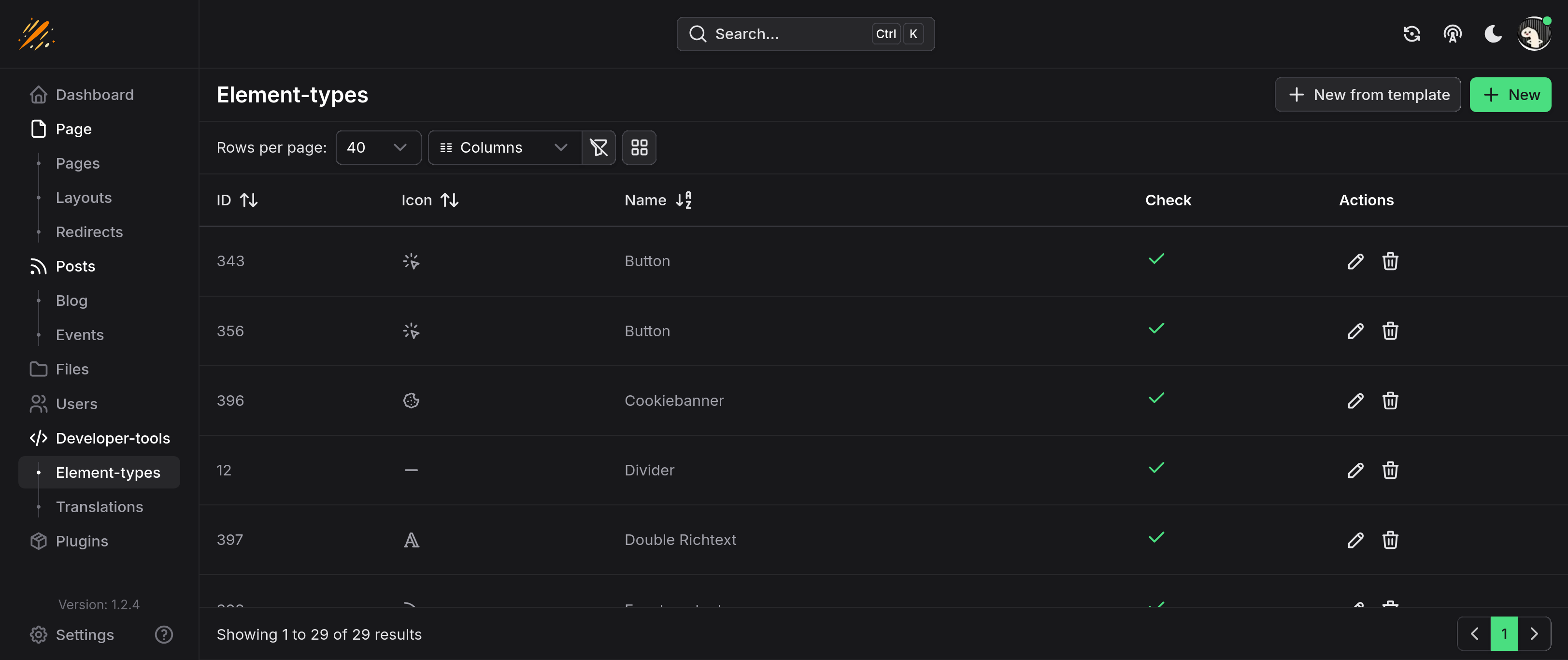The width and height of the screenshot is (1568, 660).
Task: Toggle dark mode with moon icon
Action: (1493, 34)
